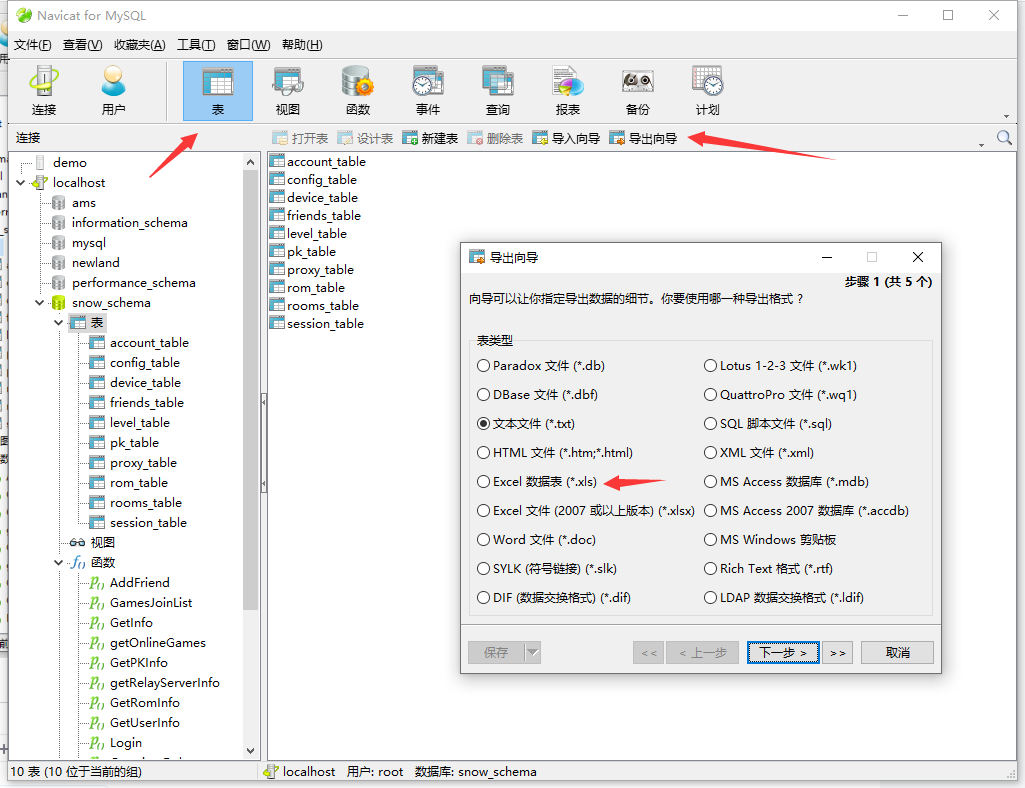Click the connection tree vertical scrollbar
Screen dimensions: 1025x788
tap(250, 389)
